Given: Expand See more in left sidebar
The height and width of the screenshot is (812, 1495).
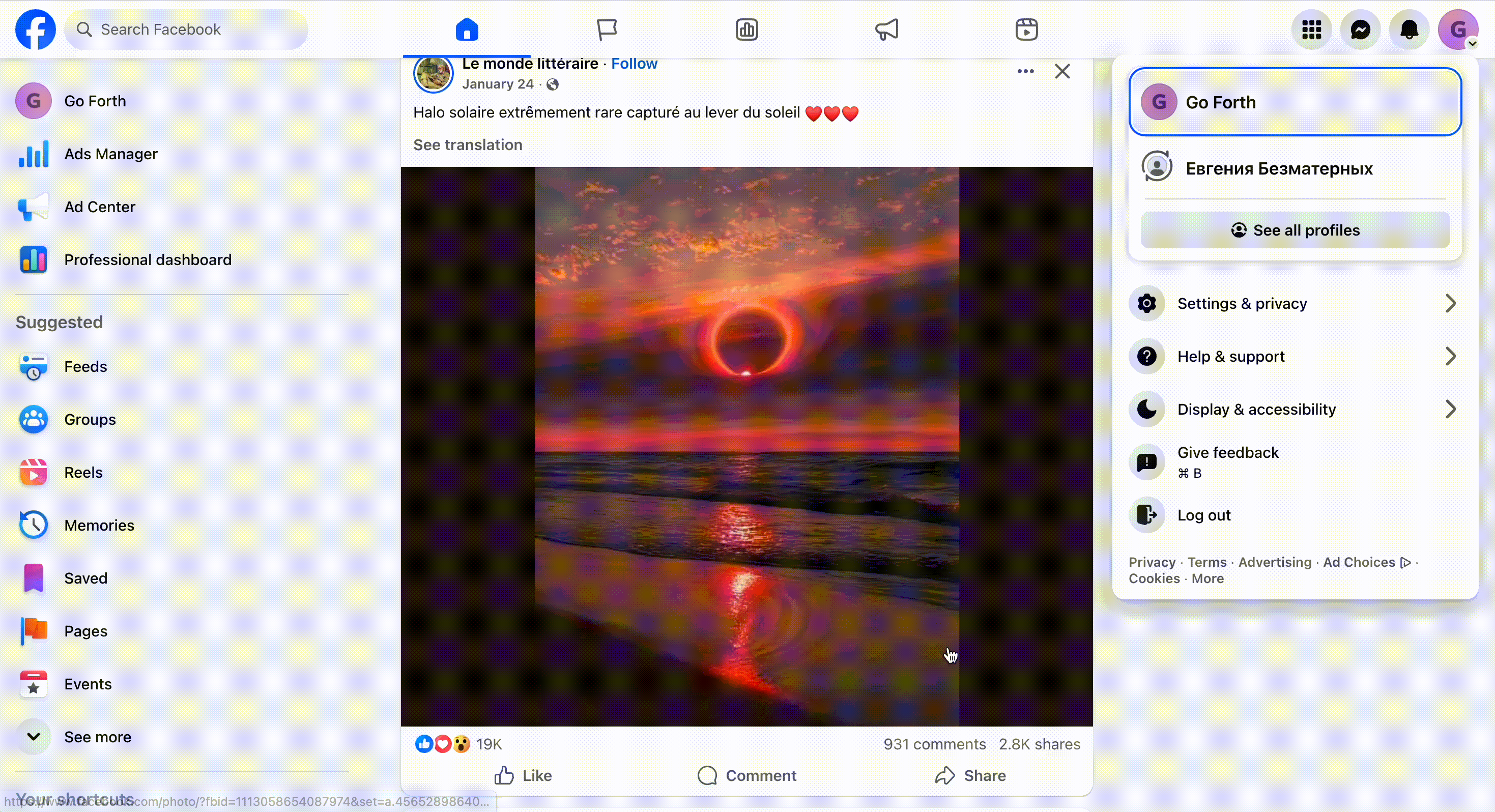Looking at the screenshot, I should point(97,737).
